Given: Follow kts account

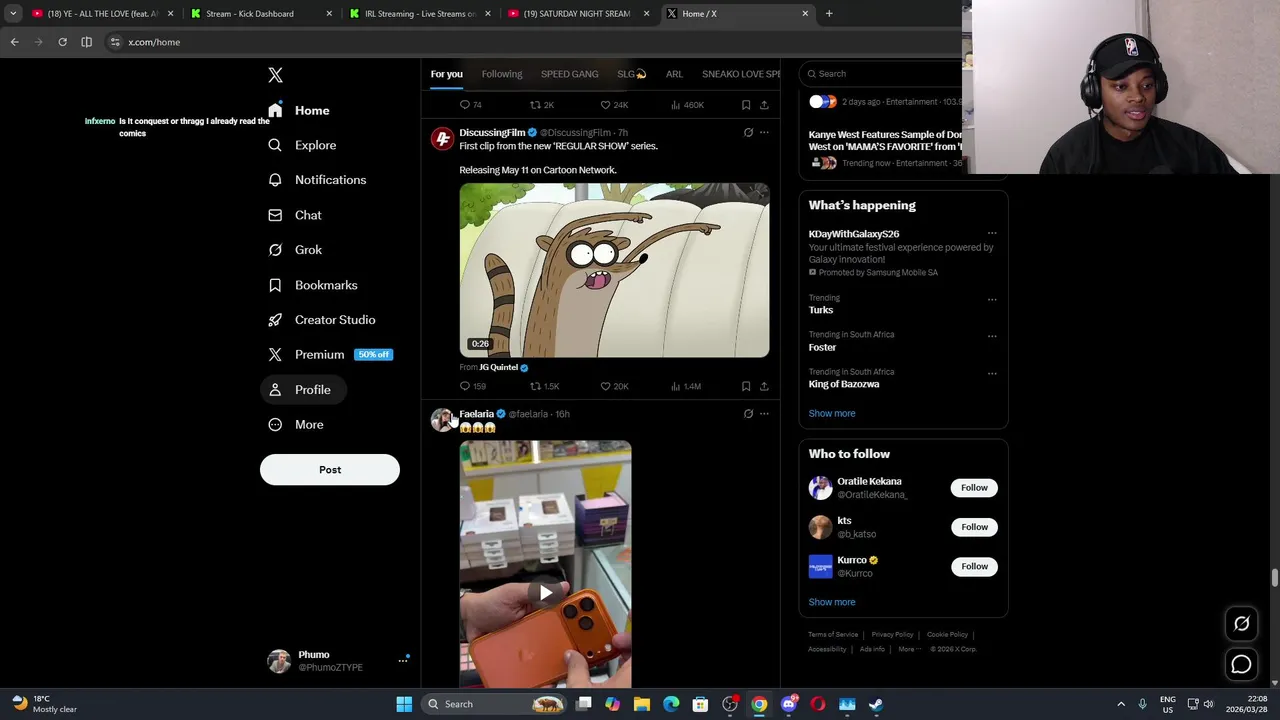Looking at the screenshot, I should point(974,527).
